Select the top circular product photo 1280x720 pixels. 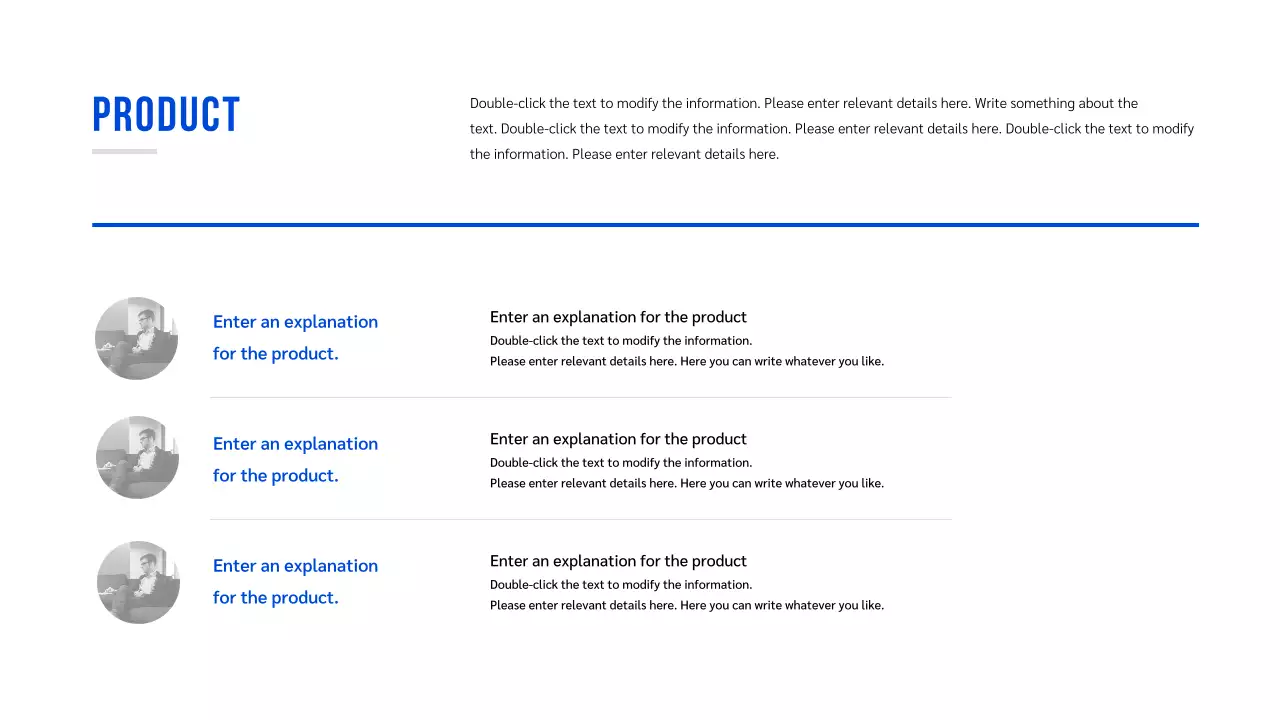pos(137,338)
